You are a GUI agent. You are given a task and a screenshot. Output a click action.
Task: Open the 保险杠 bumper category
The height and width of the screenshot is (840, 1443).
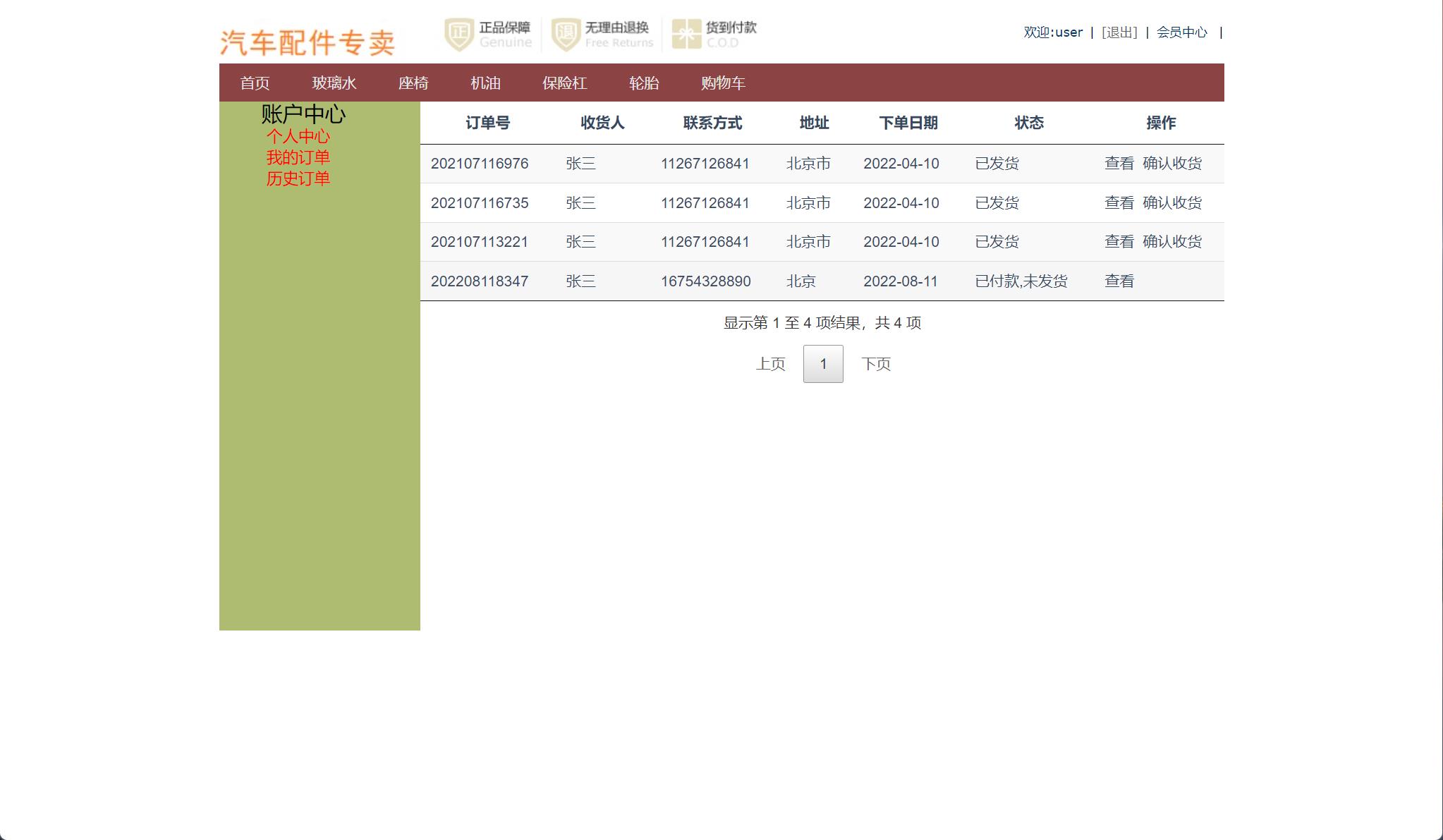tap(564, 83)
